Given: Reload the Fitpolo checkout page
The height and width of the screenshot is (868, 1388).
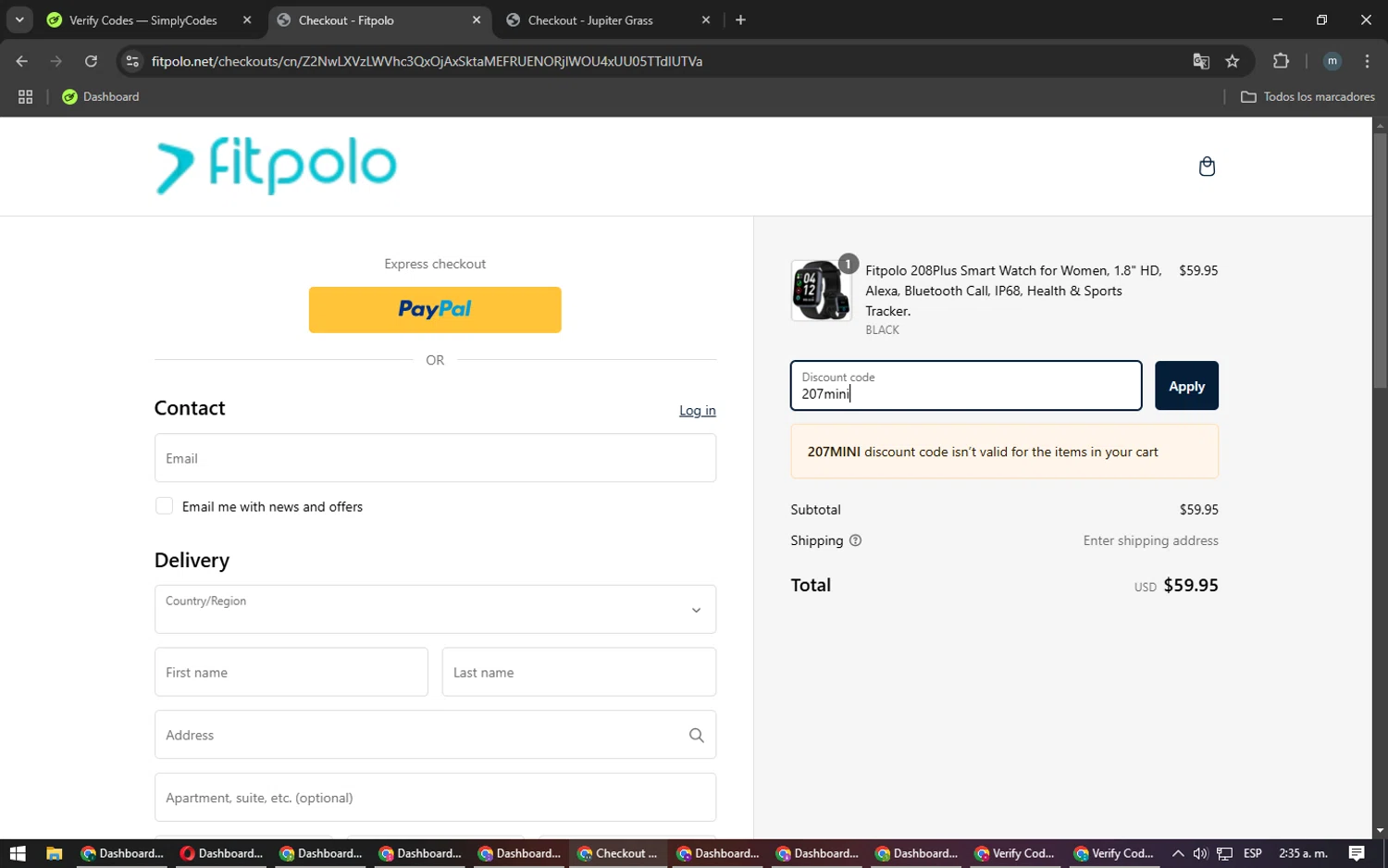Looking at the screenshot, I should click(x=91, y=61).
